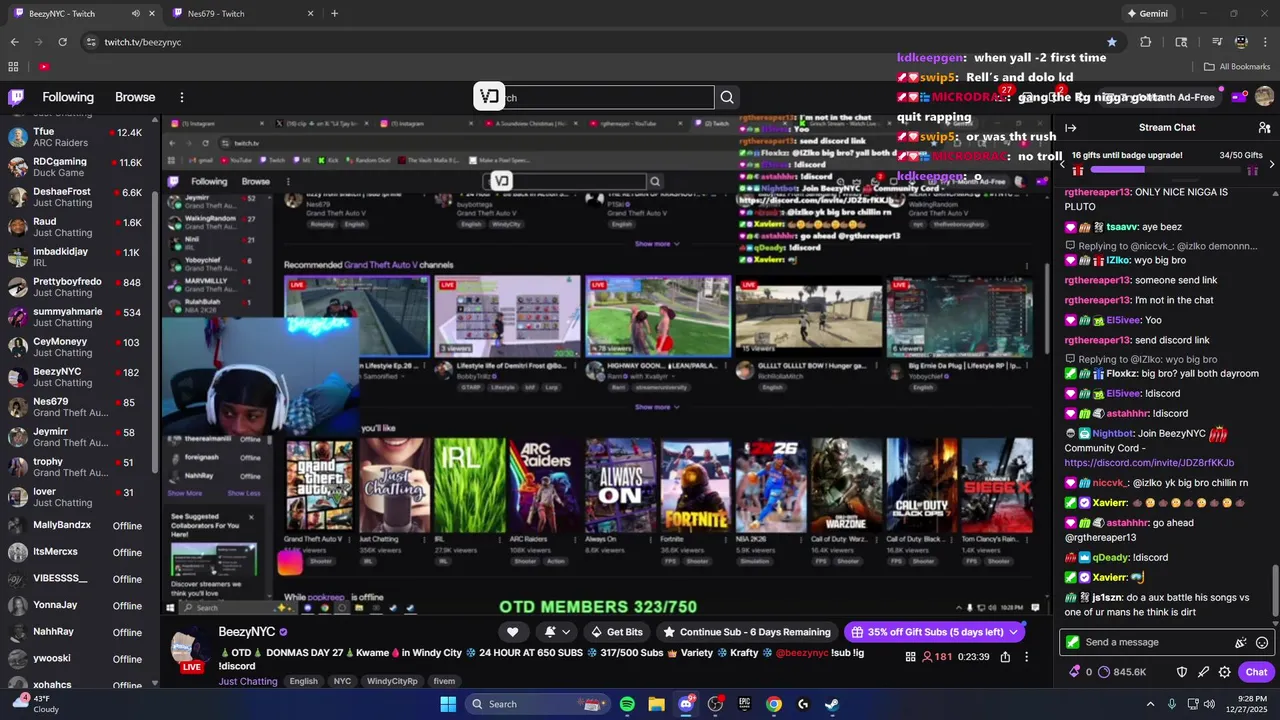Share the BeezyNYC stream
This screenshot has width=1280, height=720.
click(1005, 657)
